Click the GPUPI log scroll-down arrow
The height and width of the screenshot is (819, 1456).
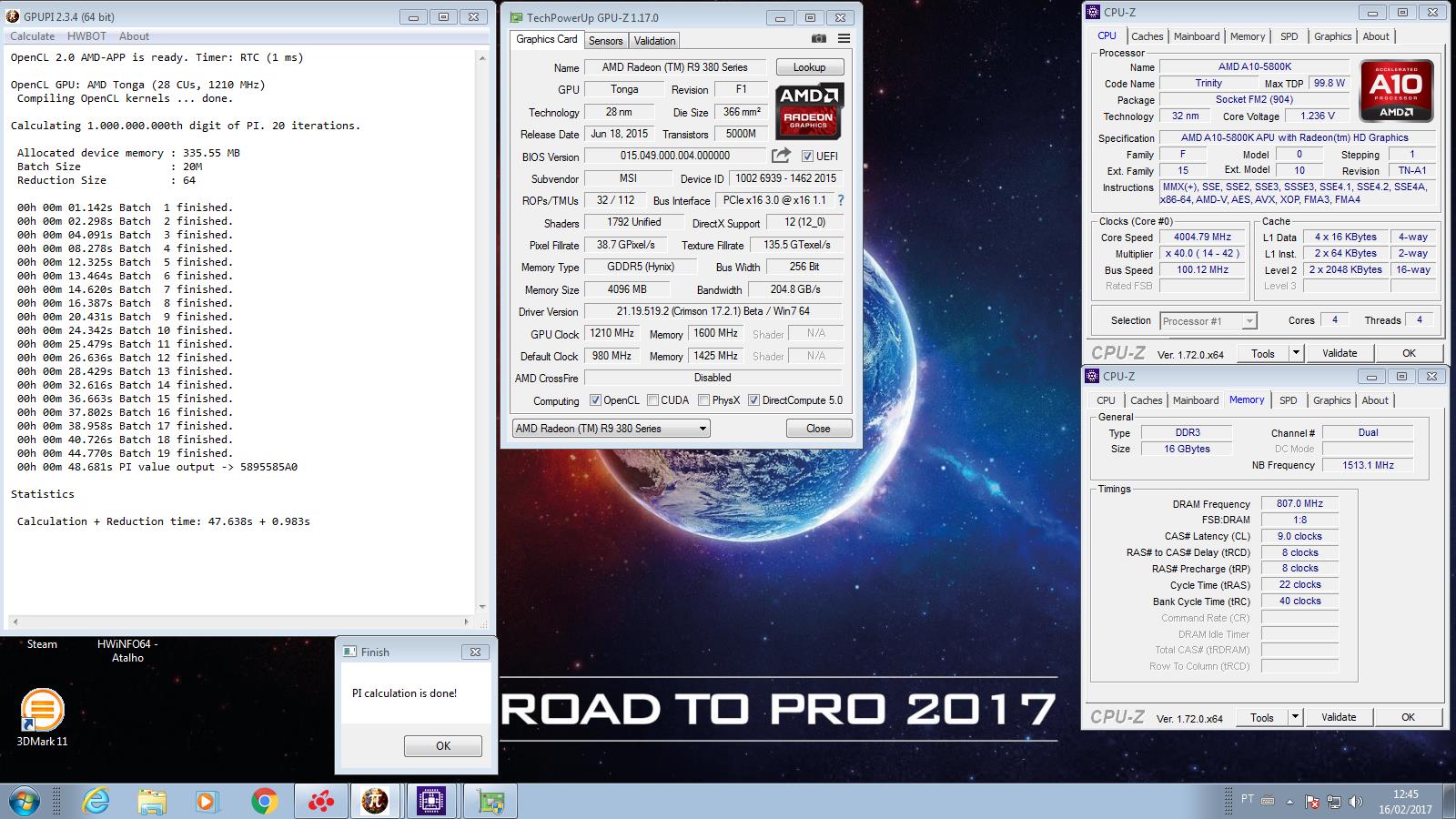point(481,607)
